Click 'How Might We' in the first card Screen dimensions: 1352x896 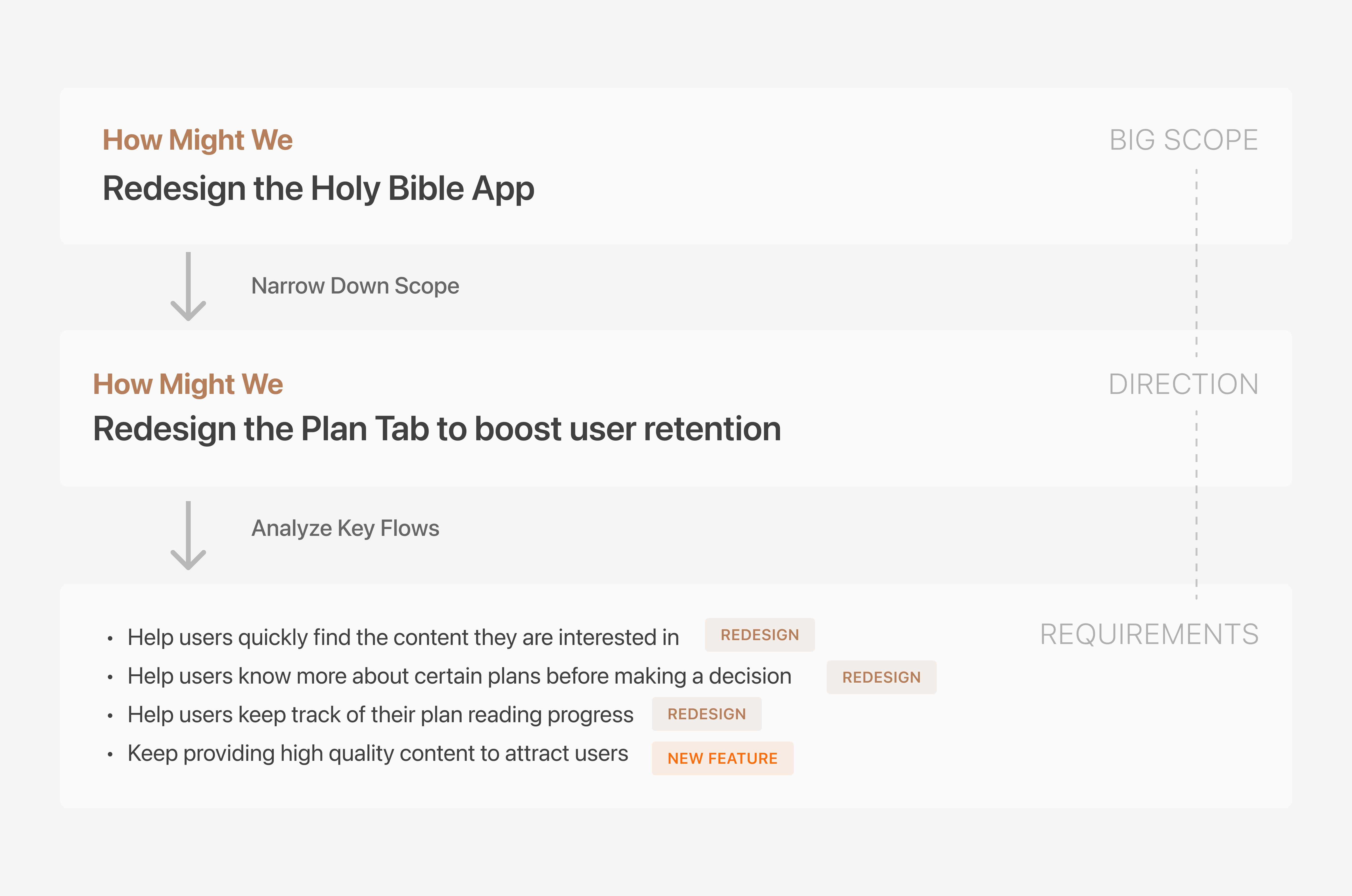pos(197,140)
